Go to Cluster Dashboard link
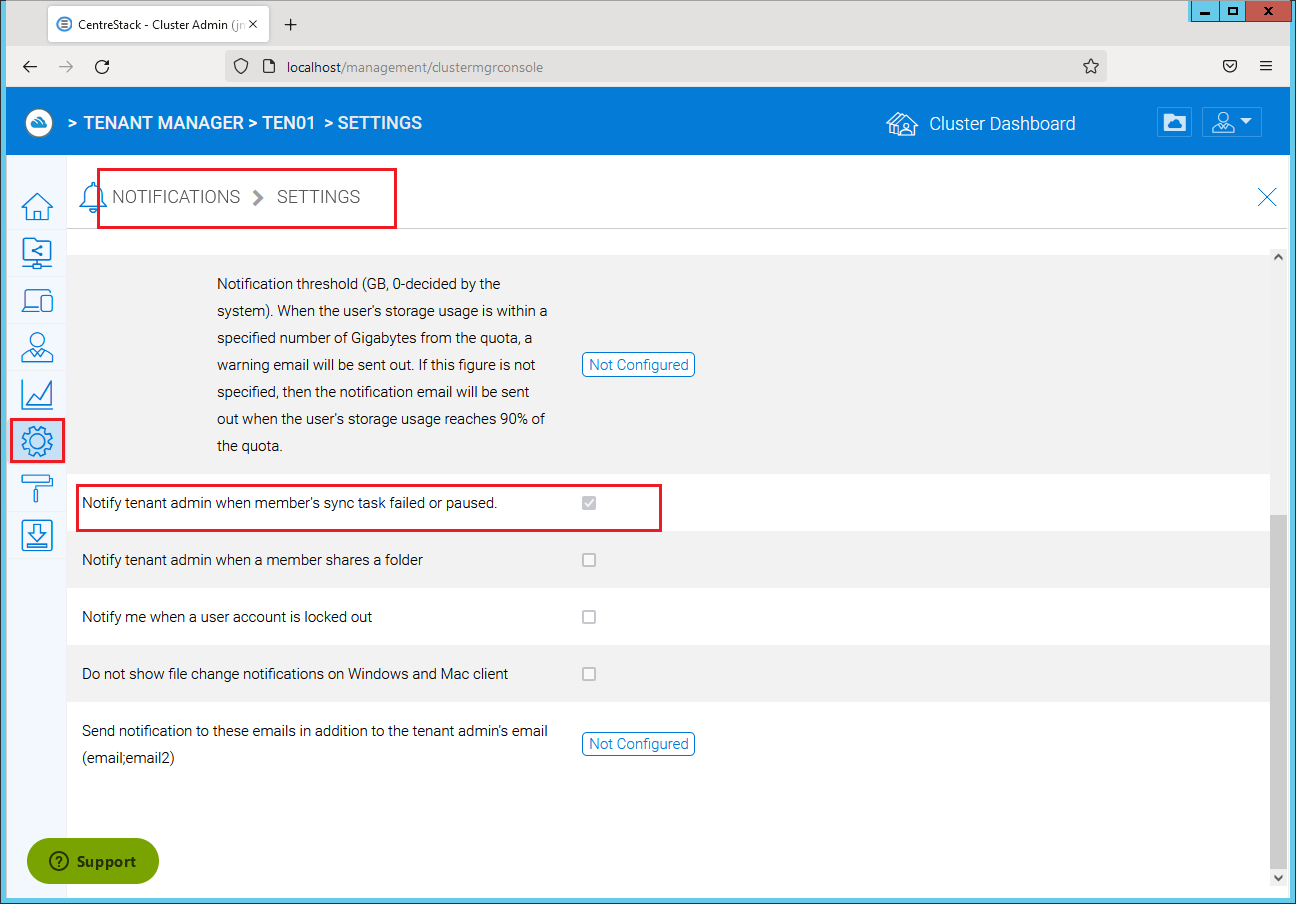 coord(981,124)
